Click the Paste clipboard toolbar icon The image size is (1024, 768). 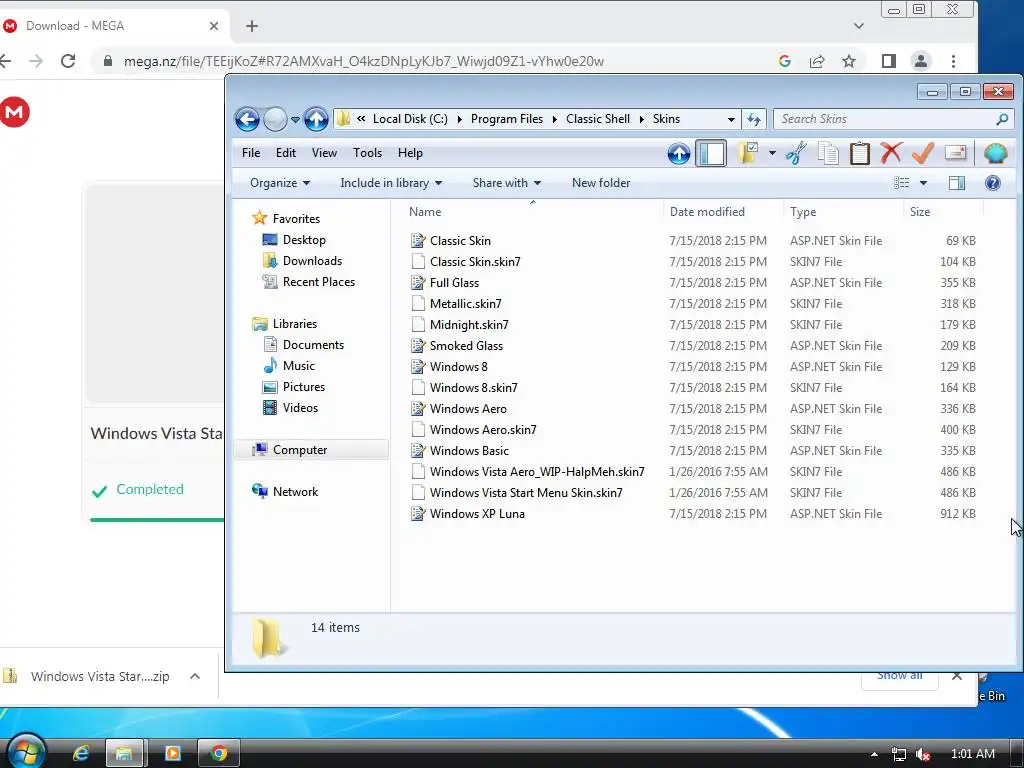tap(859, 153)
